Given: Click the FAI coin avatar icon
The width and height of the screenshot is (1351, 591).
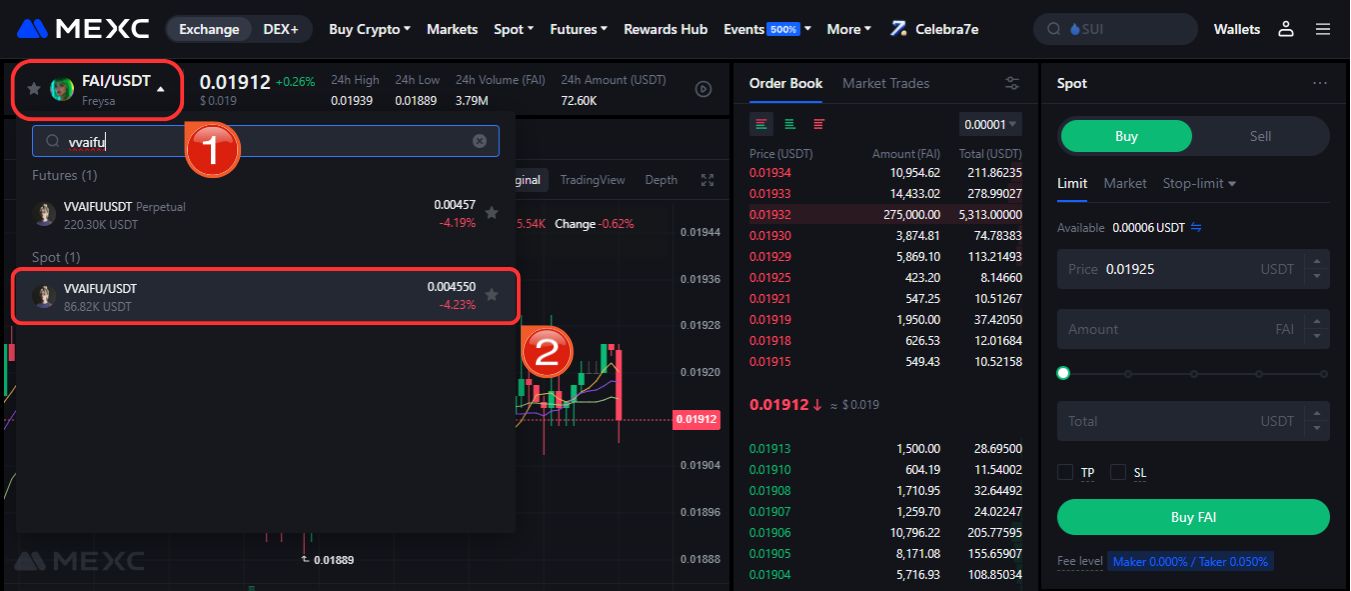Looking at the screenshot, I should [62, 89].
